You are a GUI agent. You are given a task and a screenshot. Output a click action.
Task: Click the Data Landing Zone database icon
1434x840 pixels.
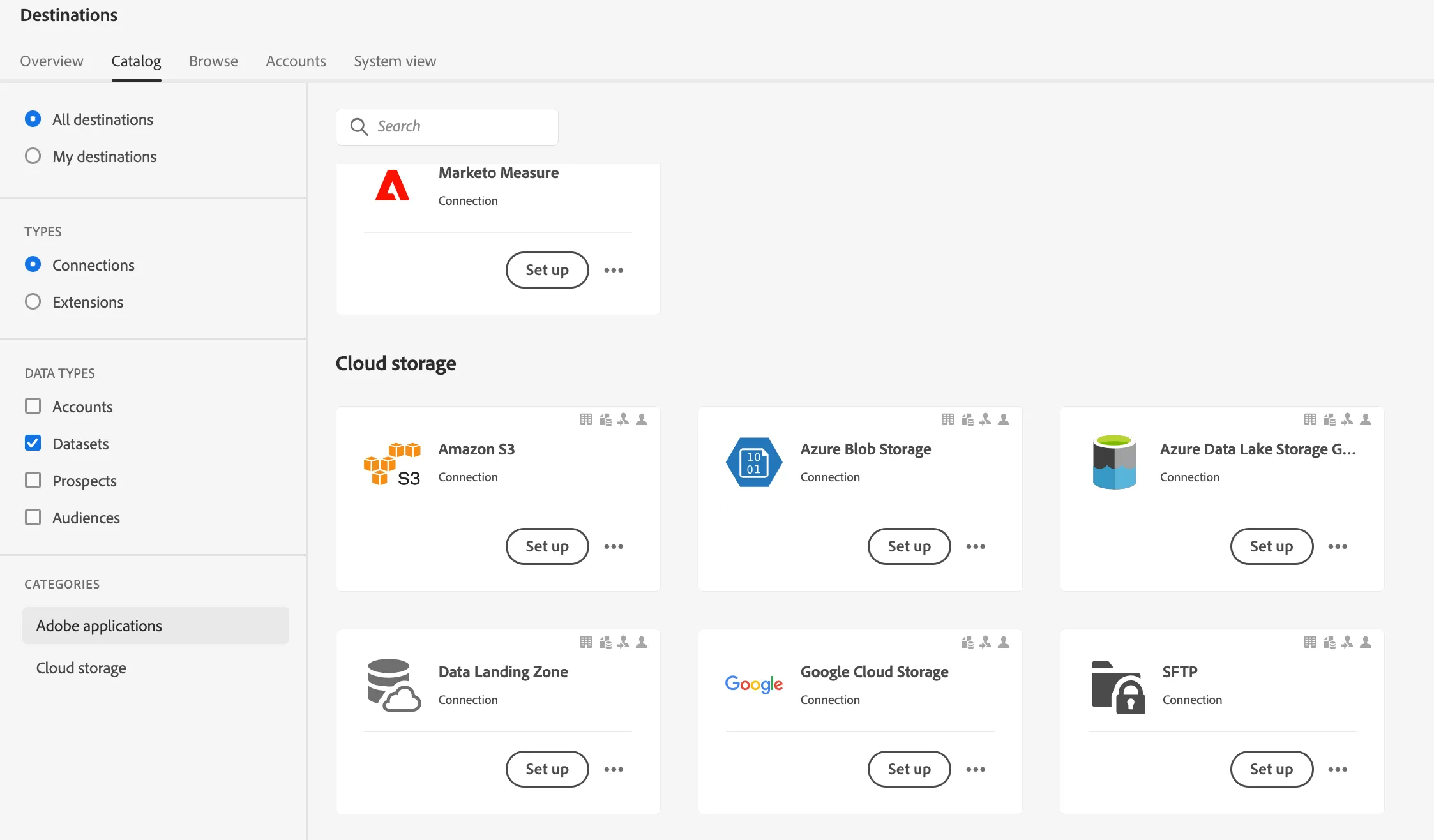394,685
